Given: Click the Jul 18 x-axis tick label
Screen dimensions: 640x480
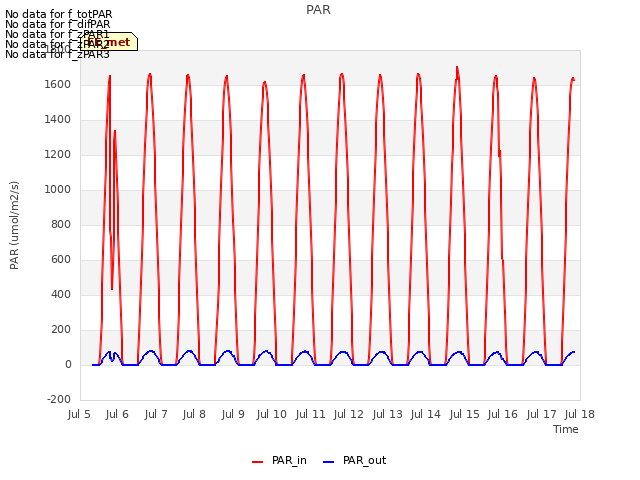Looking at the screenshot, I should (580, 415).
